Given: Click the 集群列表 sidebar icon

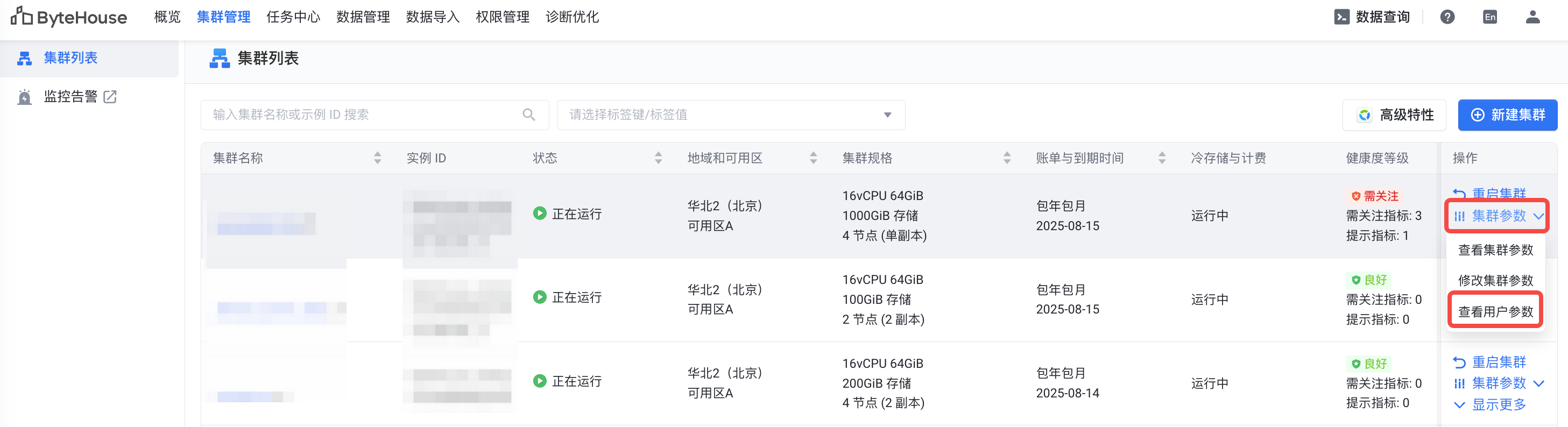Looking at the screenshot, I should (x=24, y=59).
